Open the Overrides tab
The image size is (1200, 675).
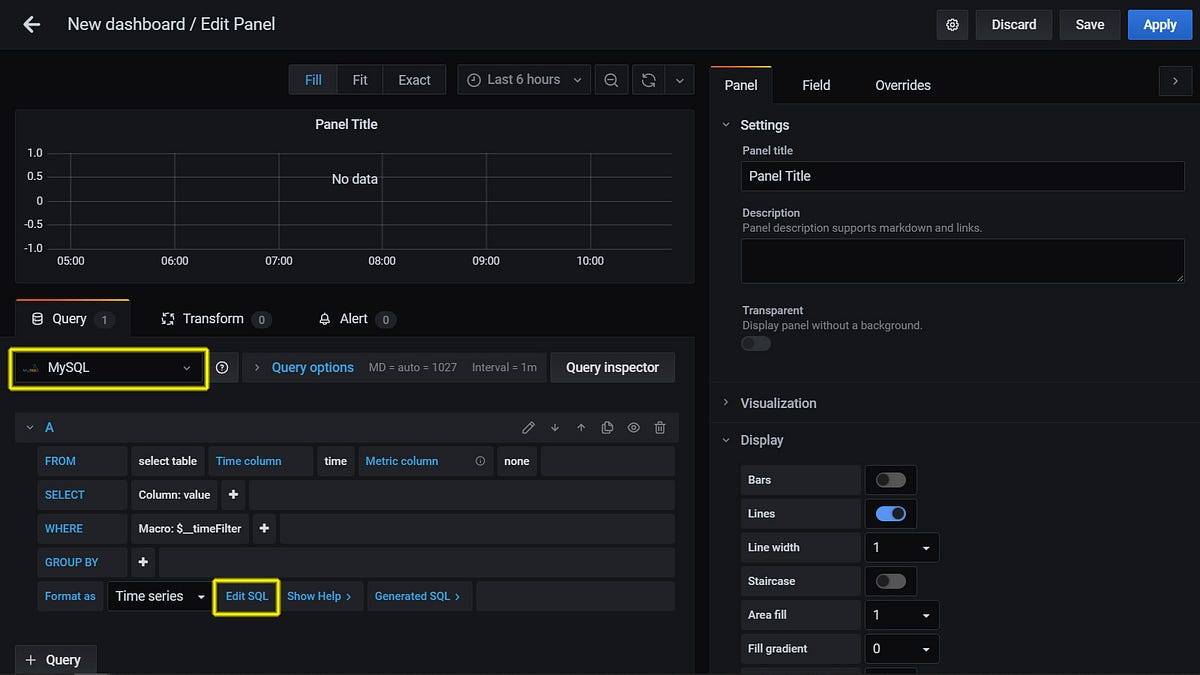(x=903, y=85)
